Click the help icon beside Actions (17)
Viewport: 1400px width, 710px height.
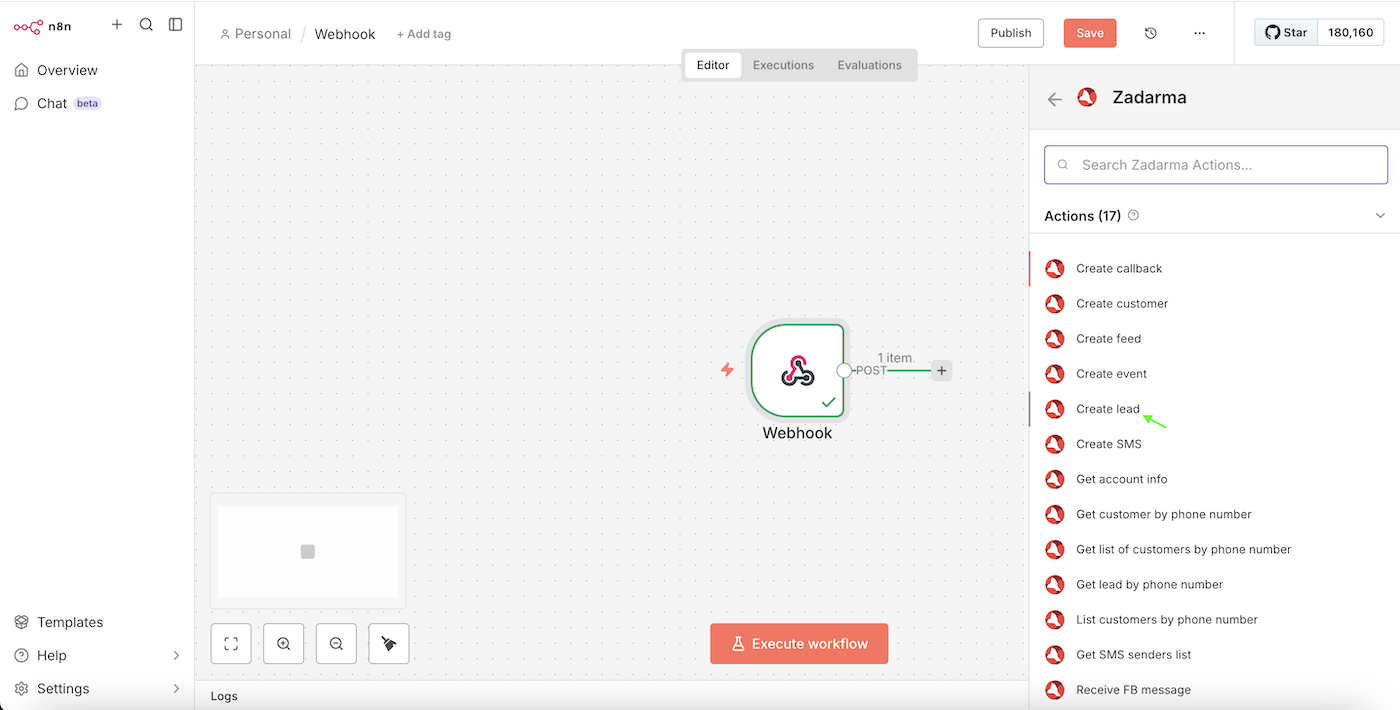(x=1133, y=215)
